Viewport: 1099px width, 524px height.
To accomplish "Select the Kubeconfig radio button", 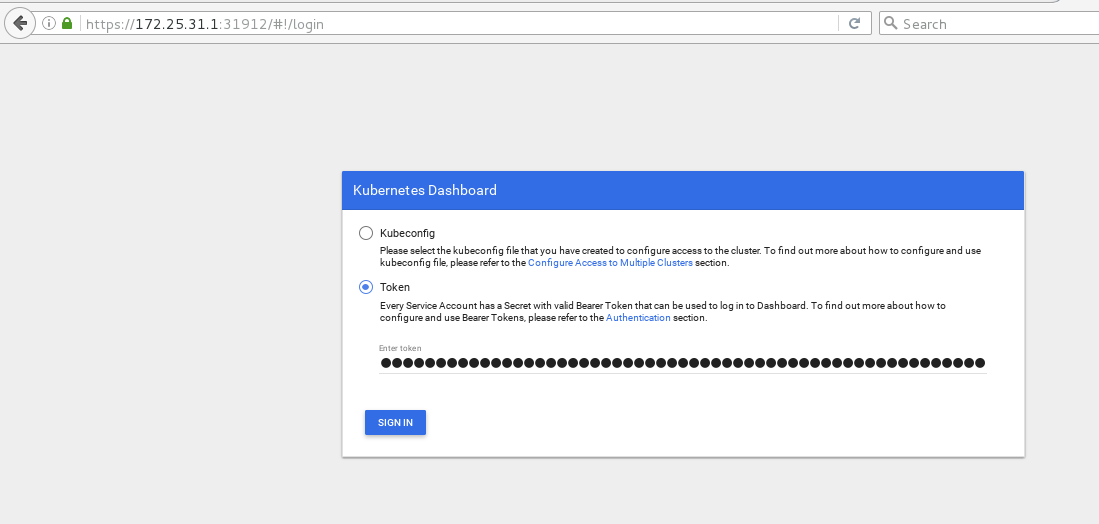I will (x=366, y=233).
